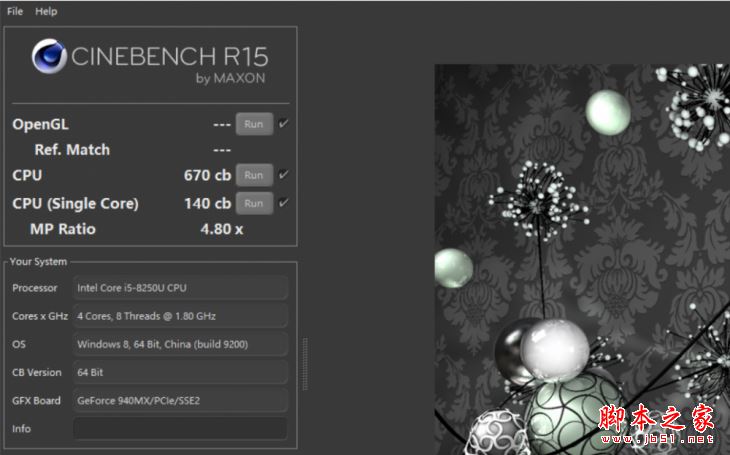
Task: Run the OpenGL benchmark
Action: pos(254,124)
